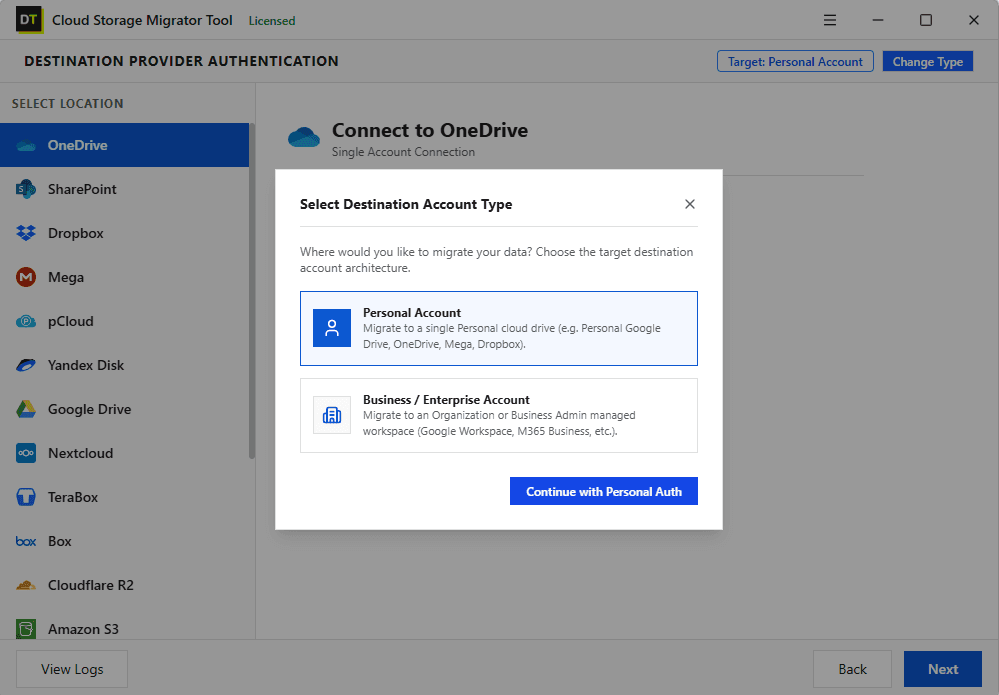
Task: Click the Licensed status label
Action: [x=272, y=20]
